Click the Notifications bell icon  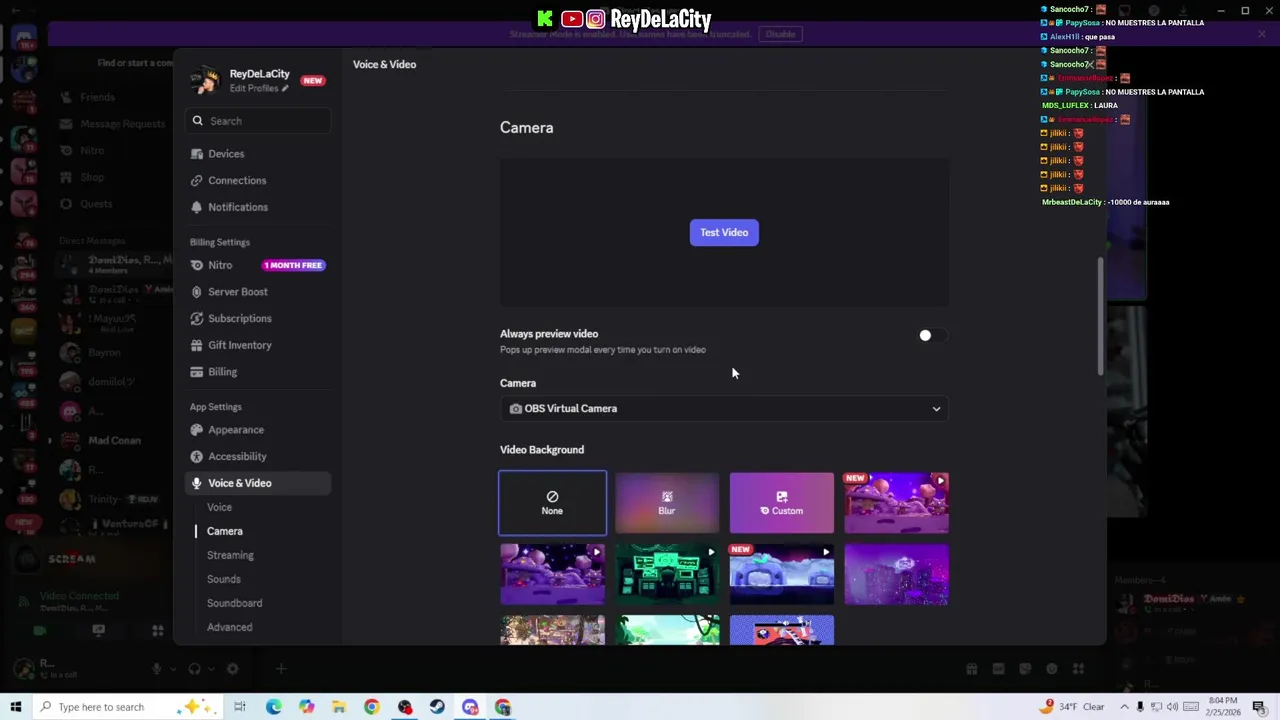[197, 207]
